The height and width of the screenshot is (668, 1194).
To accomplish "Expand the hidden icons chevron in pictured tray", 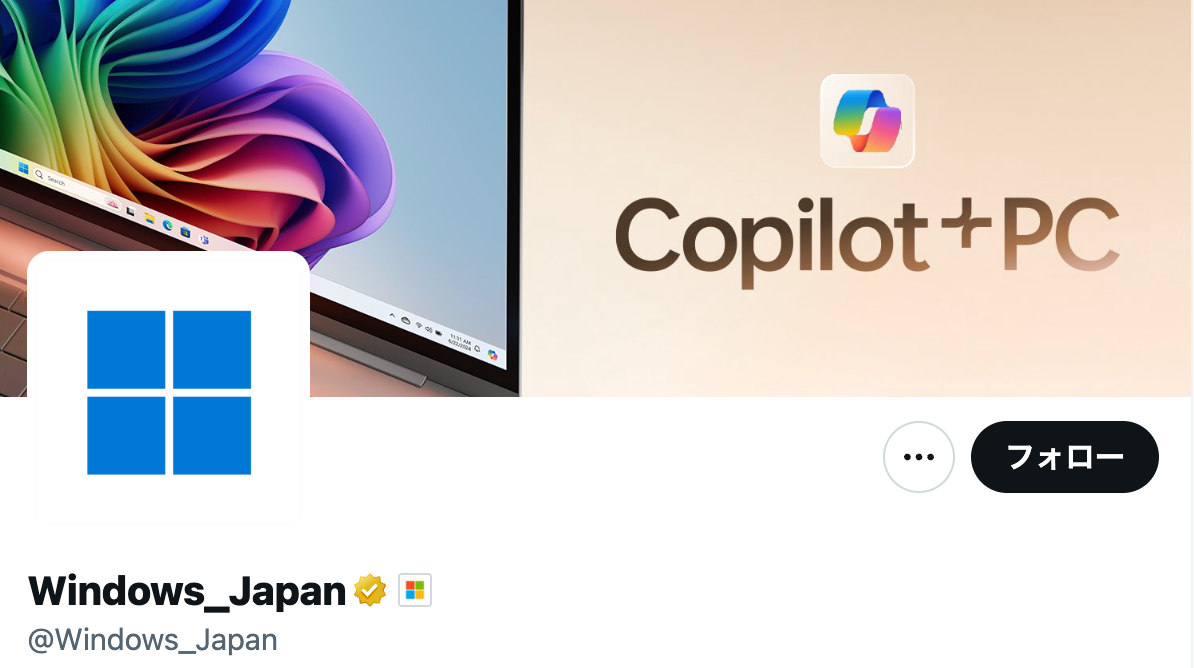I will click(x=392, y=315).
